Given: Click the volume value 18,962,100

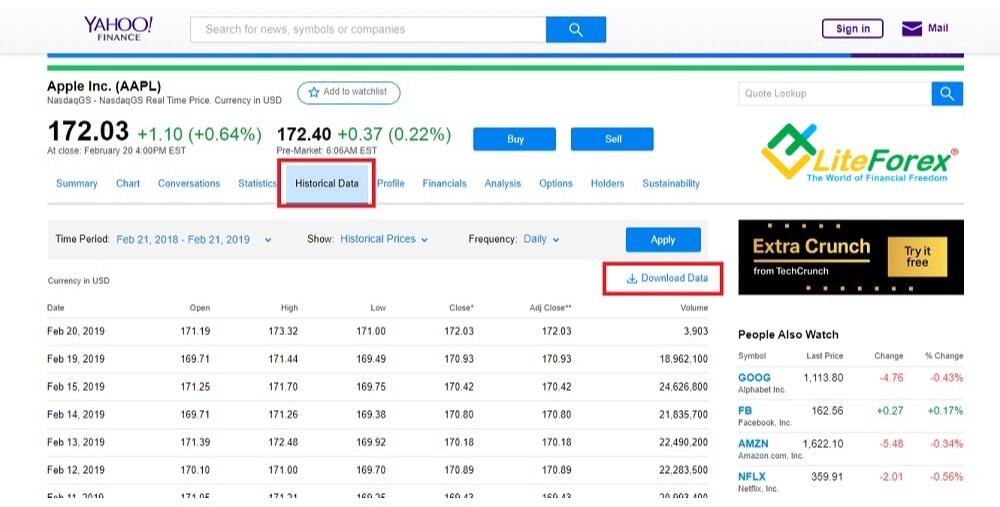Looking at the screenshot, I should pyautogui.click(x=684, y=359).
